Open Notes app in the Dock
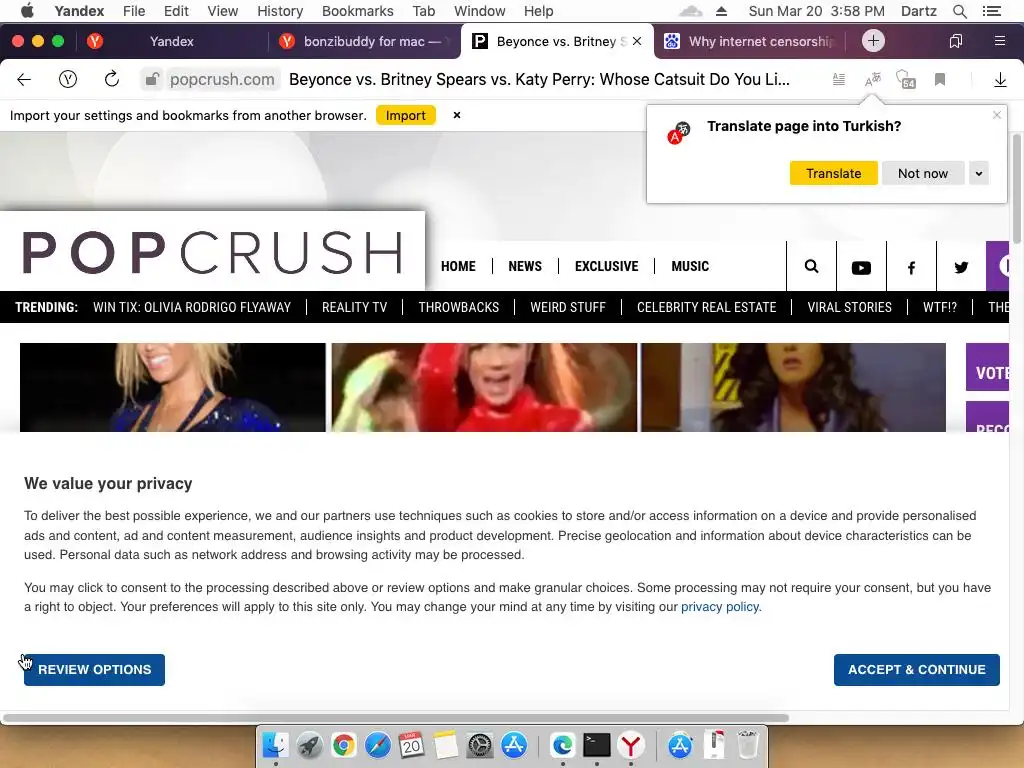The width and height of the screenshot is (1024, 768). 446,744
